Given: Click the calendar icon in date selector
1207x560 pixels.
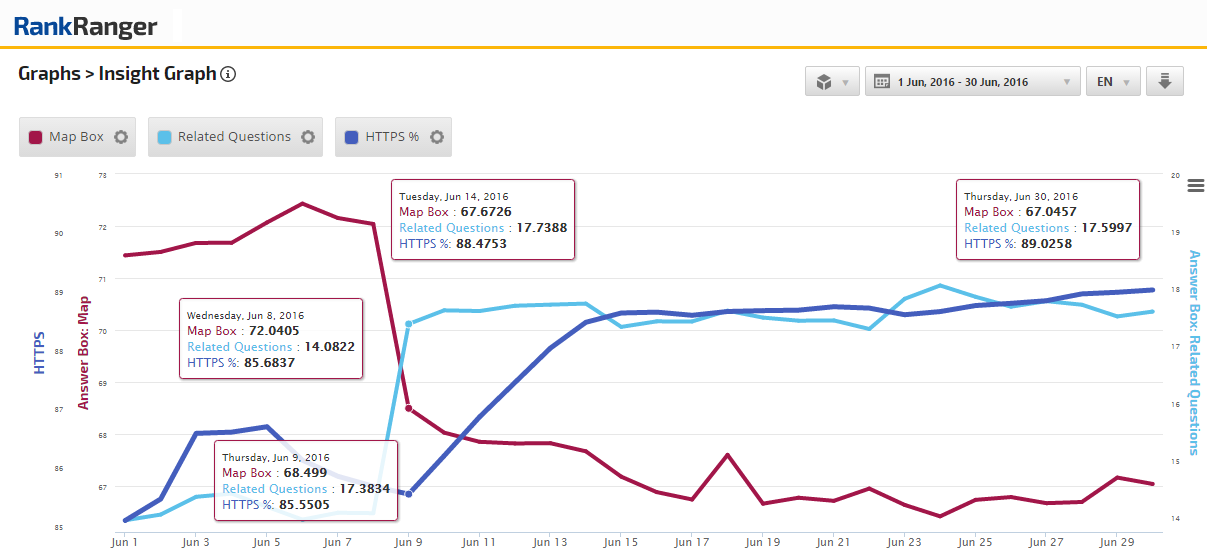Looking at the screenshot, I should [x=882, y=82].
